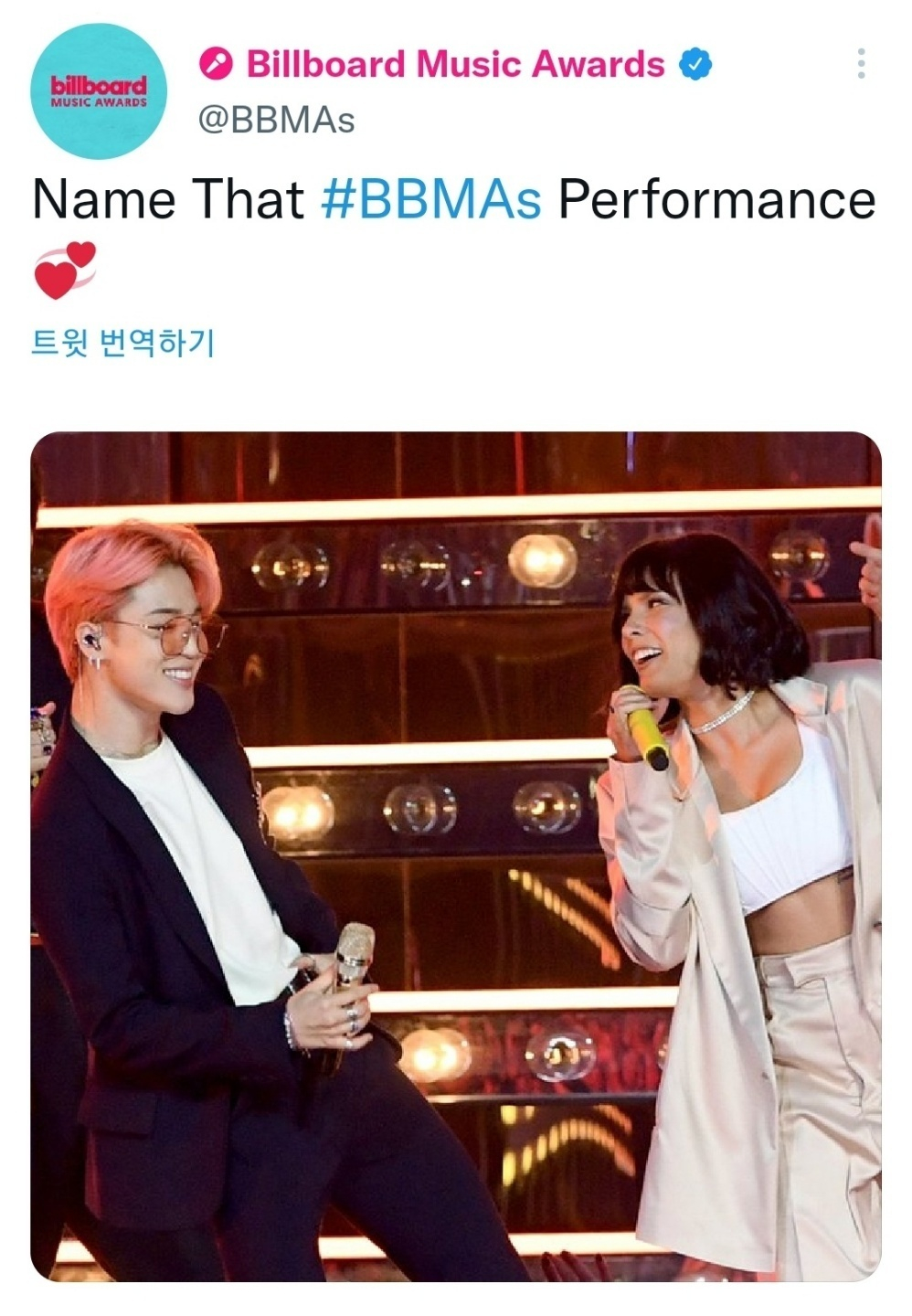This screenshot has height=1316, width=912.
Task: Click the @BBMAs handle
Action: pyautogui.click(x=277, y=120)
